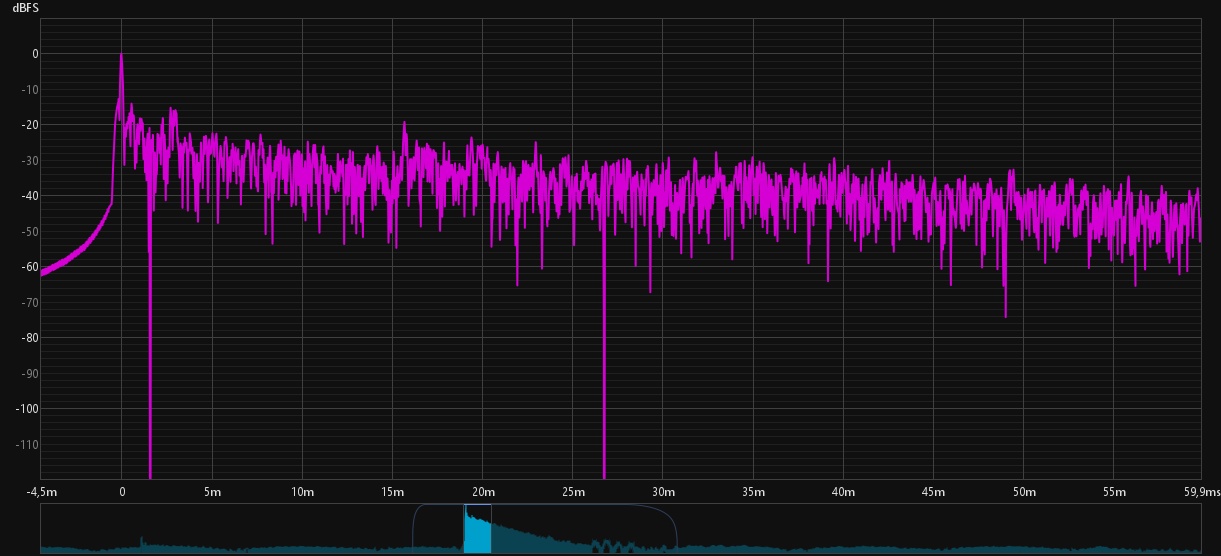This screenshot has width=1221, height=556.
Task: Click the 40m time axis label
Action: coord(843,492)
